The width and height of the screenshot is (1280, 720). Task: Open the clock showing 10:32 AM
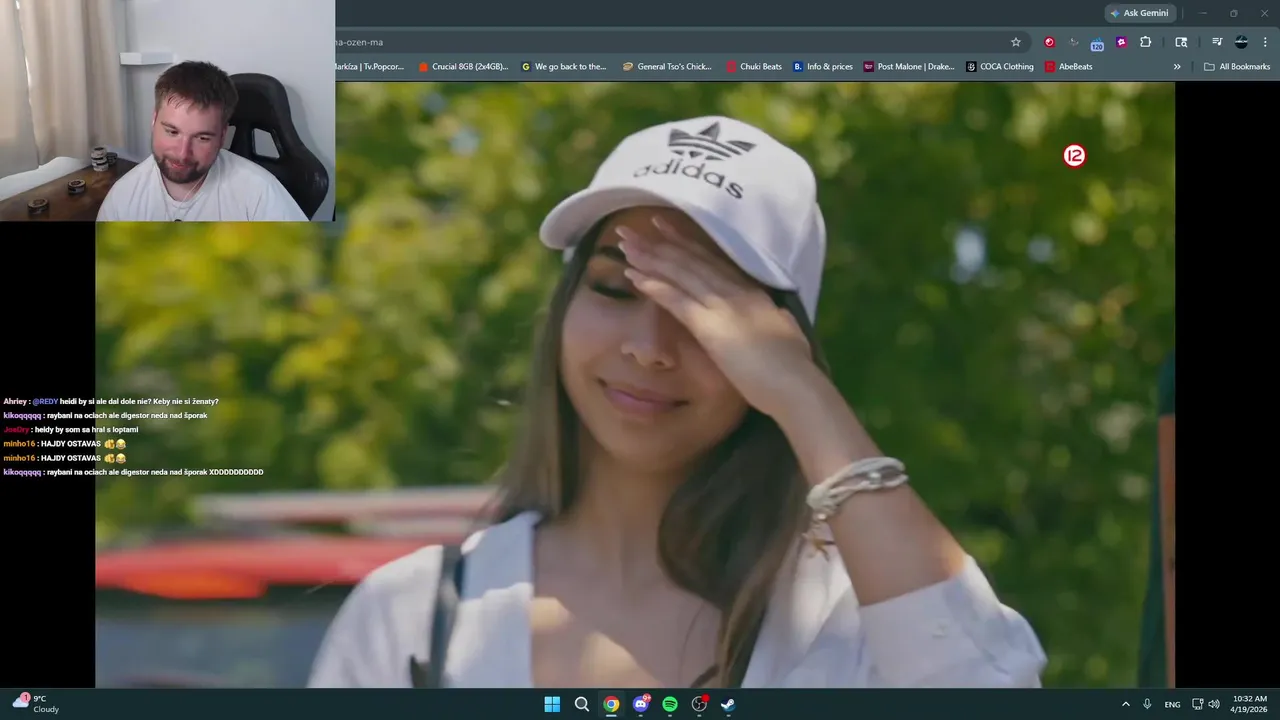coord(1250,704)
